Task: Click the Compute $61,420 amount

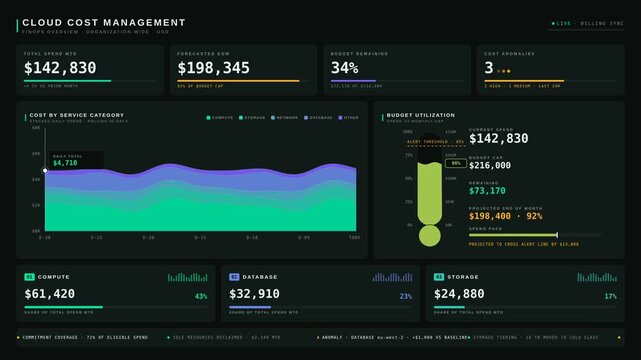Action: 49,294
